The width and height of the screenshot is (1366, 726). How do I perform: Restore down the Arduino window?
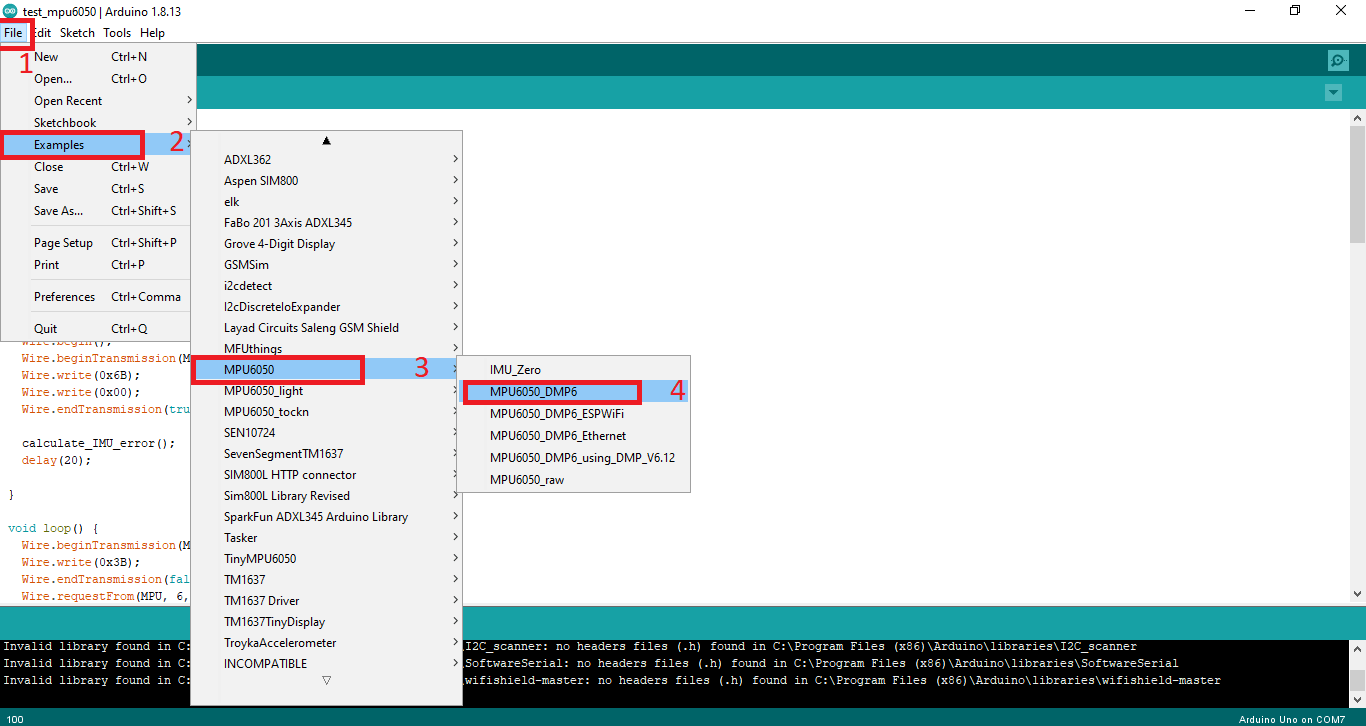coord(1295,11)
